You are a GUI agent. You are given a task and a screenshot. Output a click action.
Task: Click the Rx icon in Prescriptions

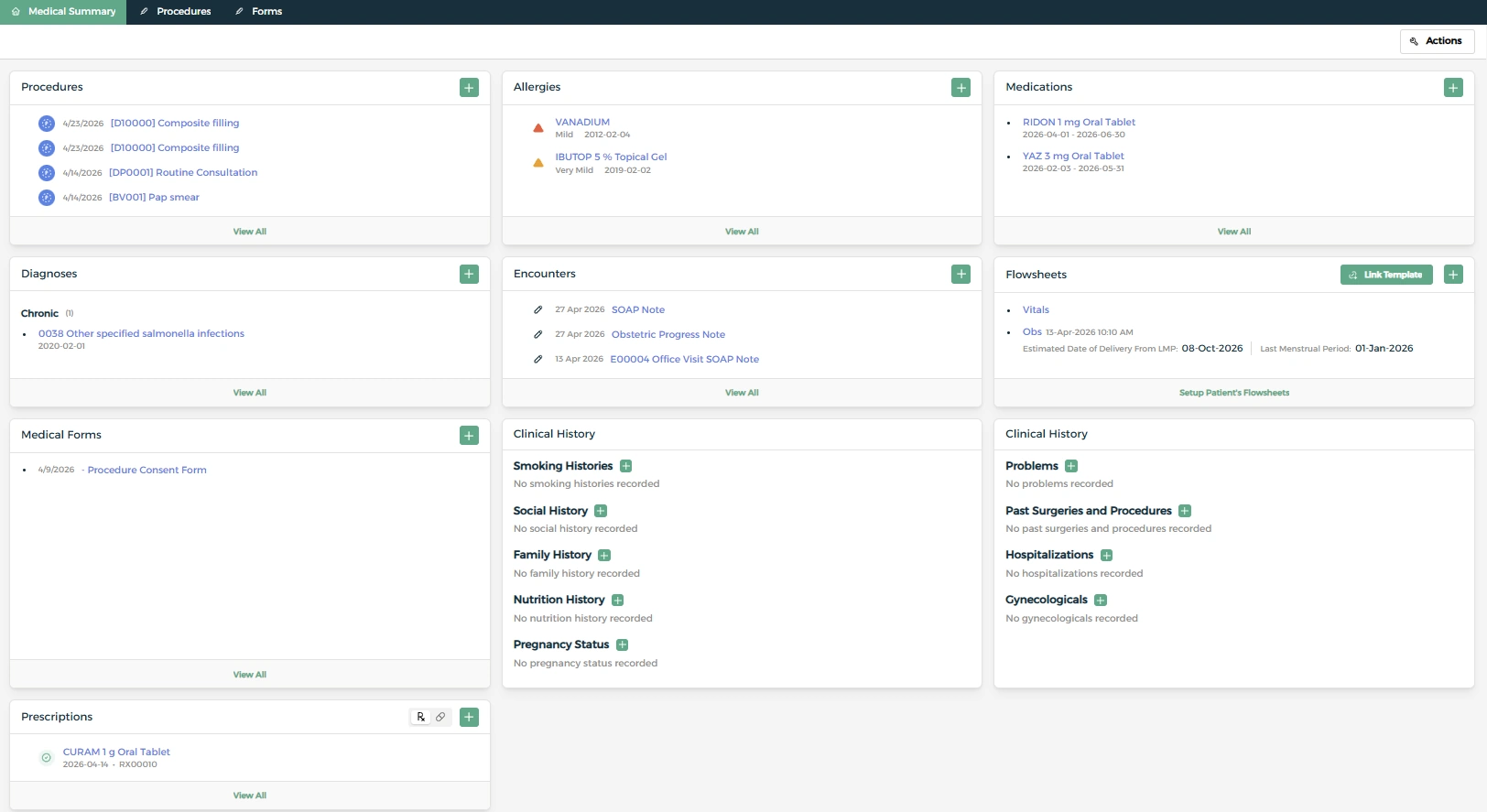click(420, 717)
